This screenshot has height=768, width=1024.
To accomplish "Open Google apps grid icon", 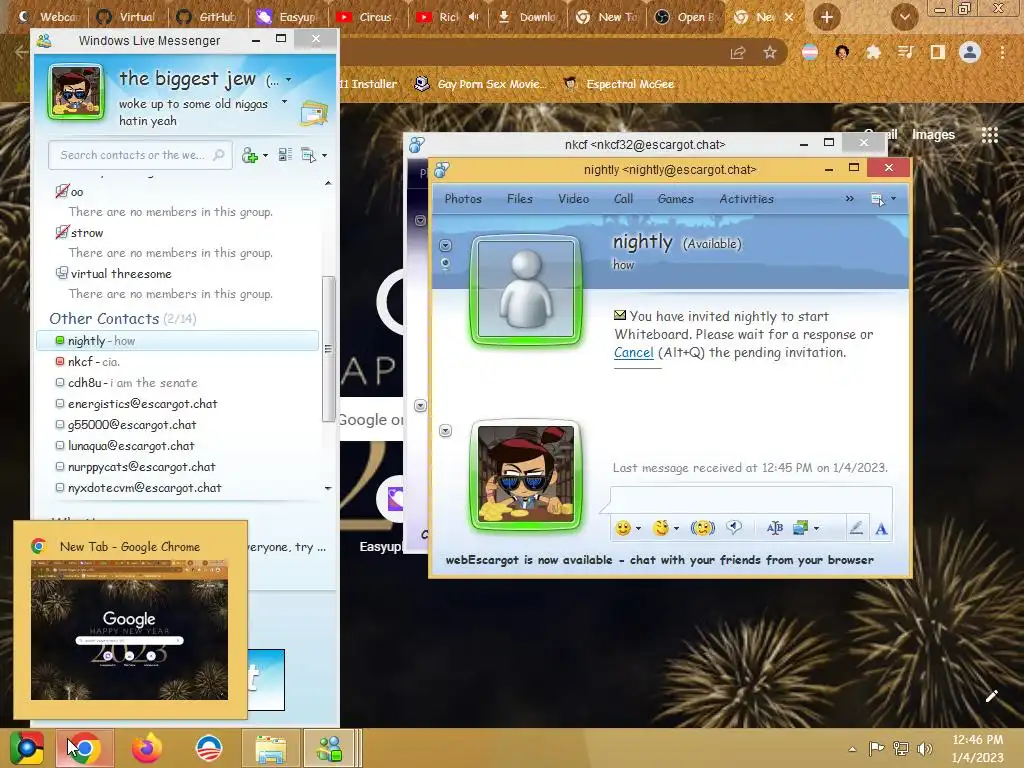I will point(990,135).
